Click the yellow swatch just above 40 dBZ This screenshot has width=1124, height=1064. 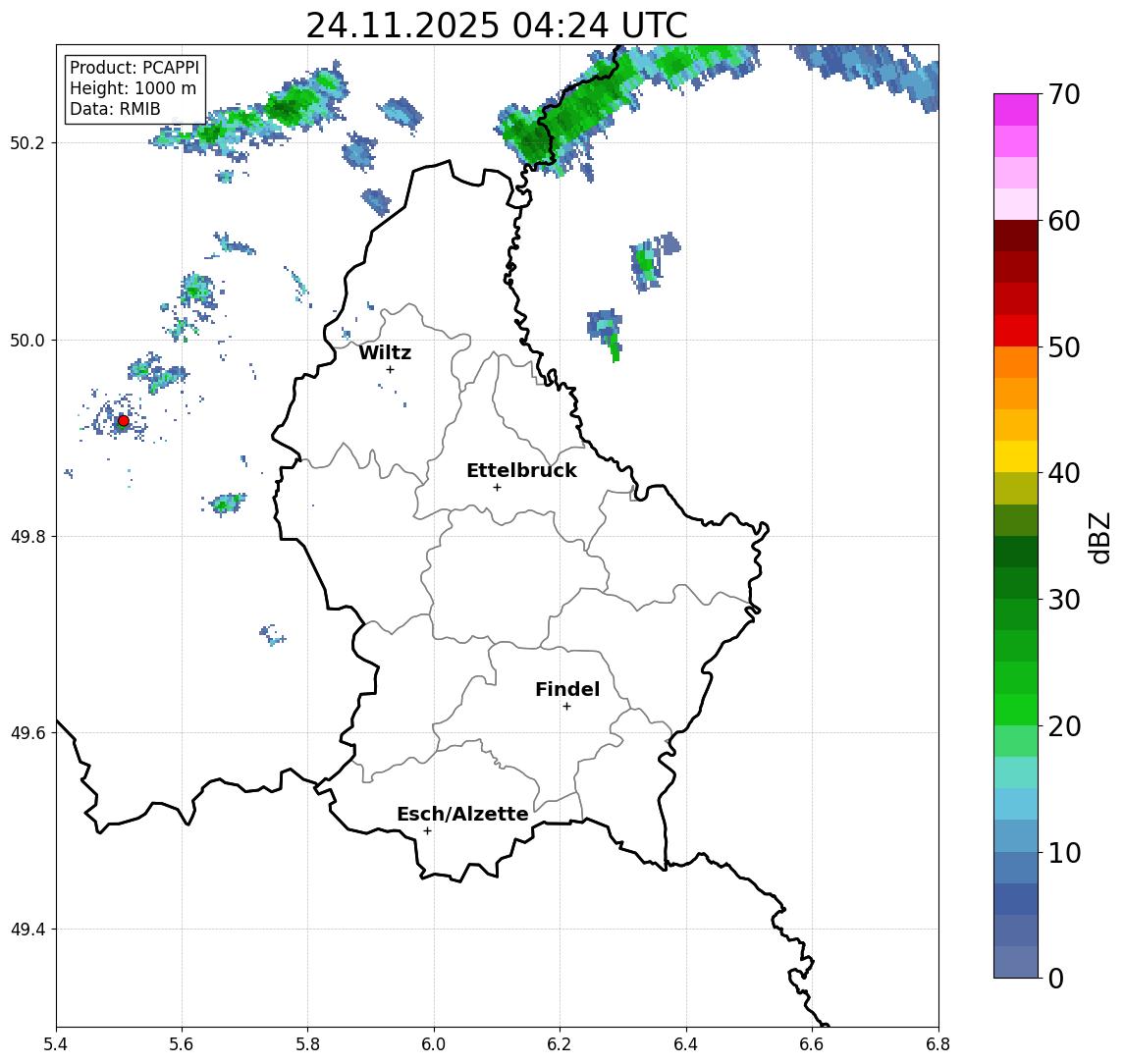[1016, 456]
